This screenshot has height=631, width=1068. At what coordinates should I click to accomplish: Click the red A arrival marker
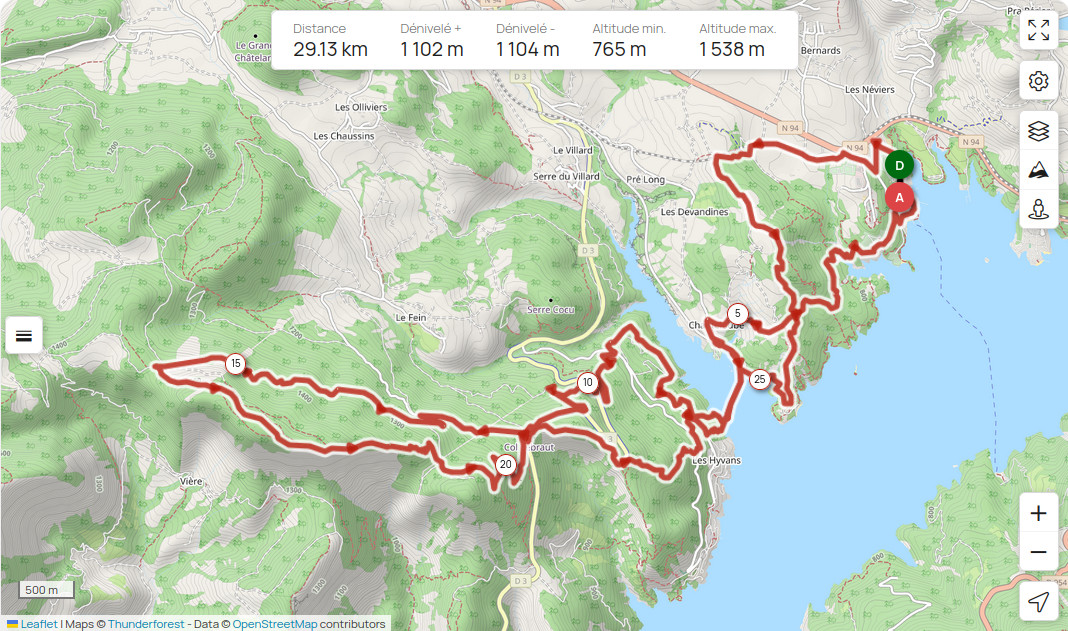click(899, 198)
